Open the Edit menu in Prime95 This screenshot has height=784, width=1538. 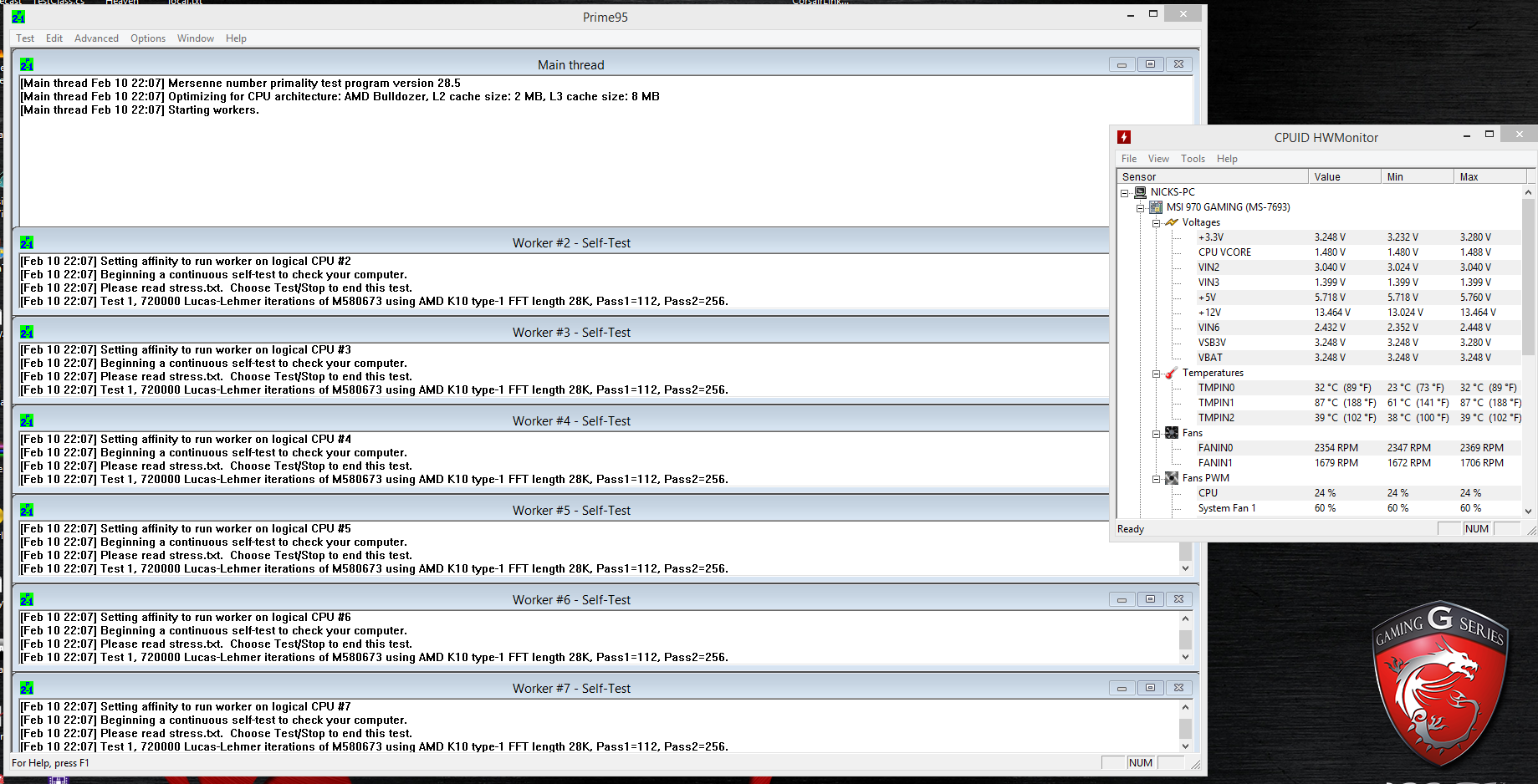(54, 38)
